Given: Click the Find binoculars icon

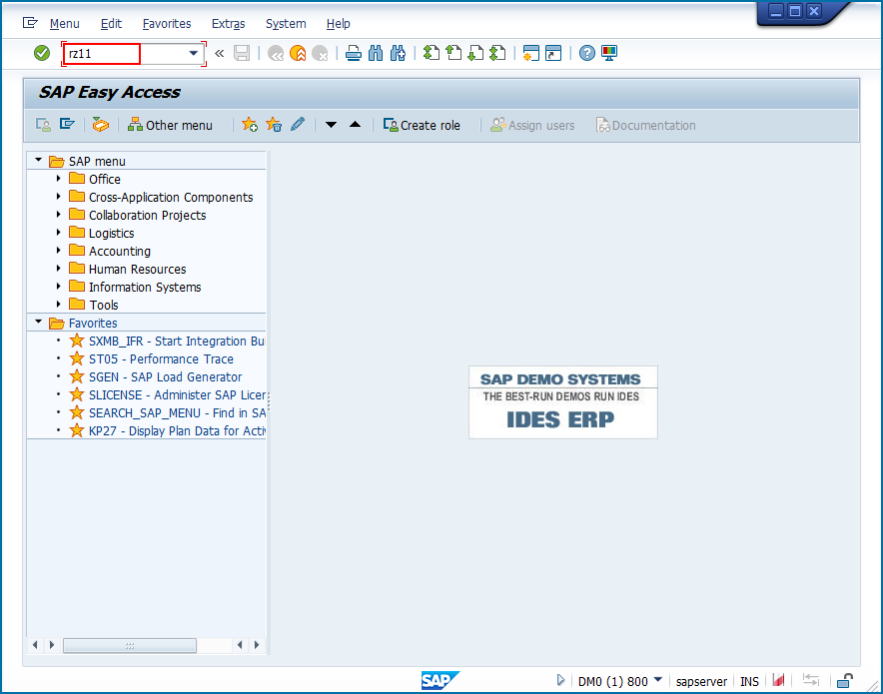Looking at the screenshot, I should (x=376, y=53).
